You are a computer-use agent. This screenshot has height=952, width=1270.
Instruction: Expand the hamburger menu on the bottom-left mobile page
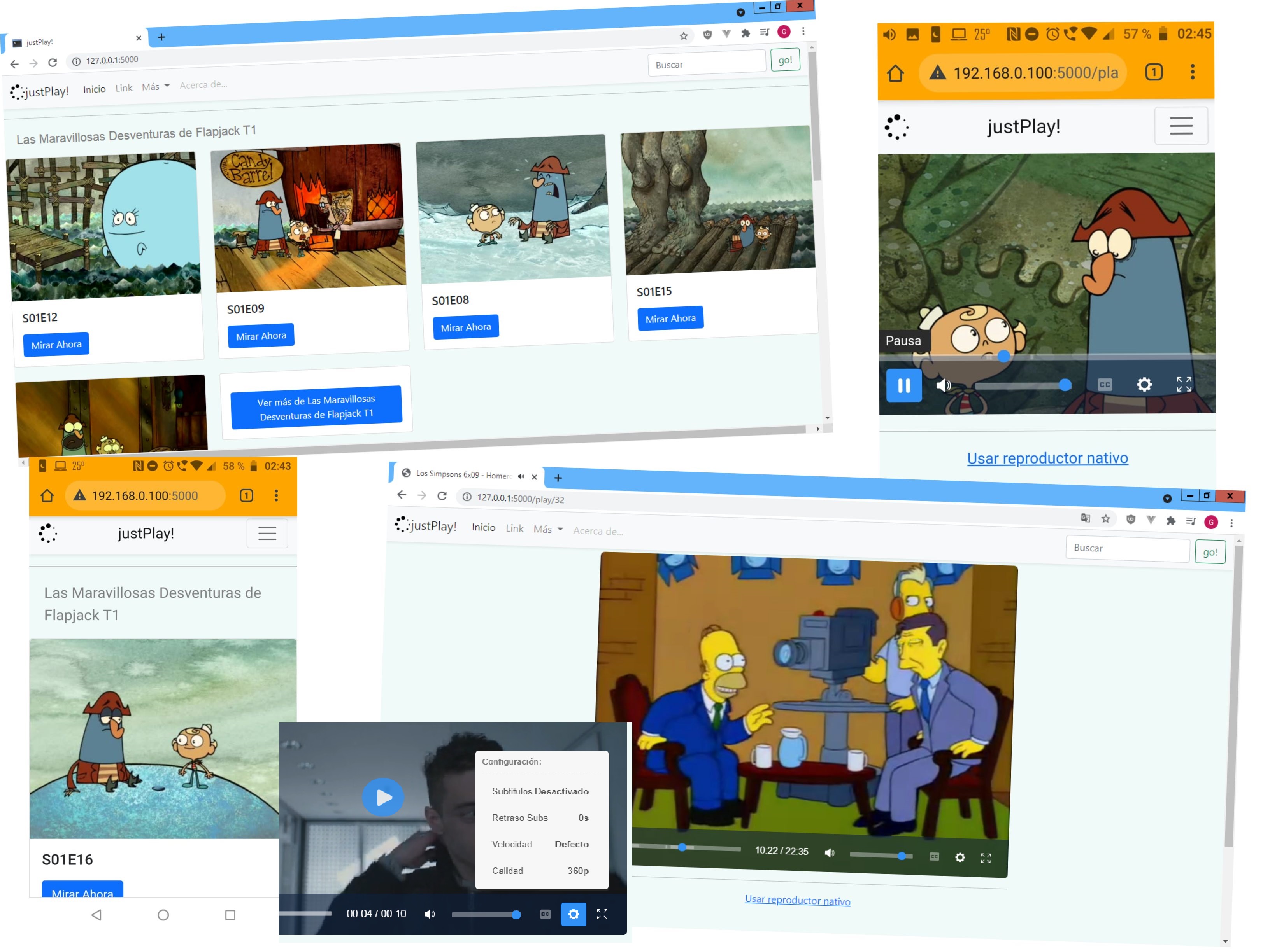coord(267,533)
